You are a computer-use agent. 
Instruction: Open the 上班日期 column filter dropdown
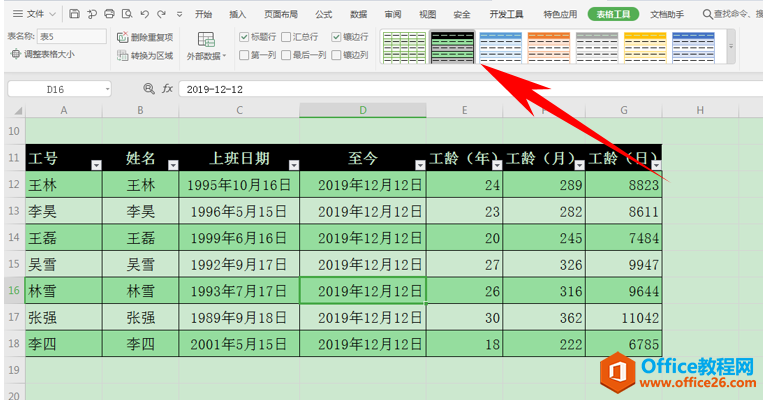tap(294, 165)
